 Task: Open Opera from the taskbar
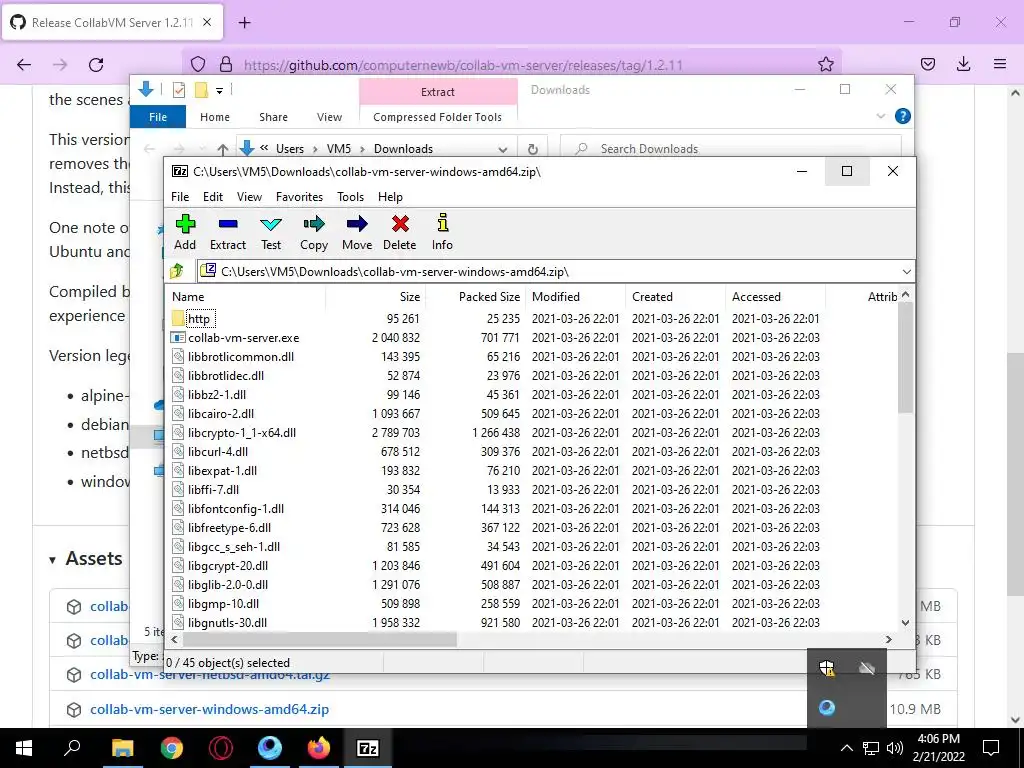point(221,748)
